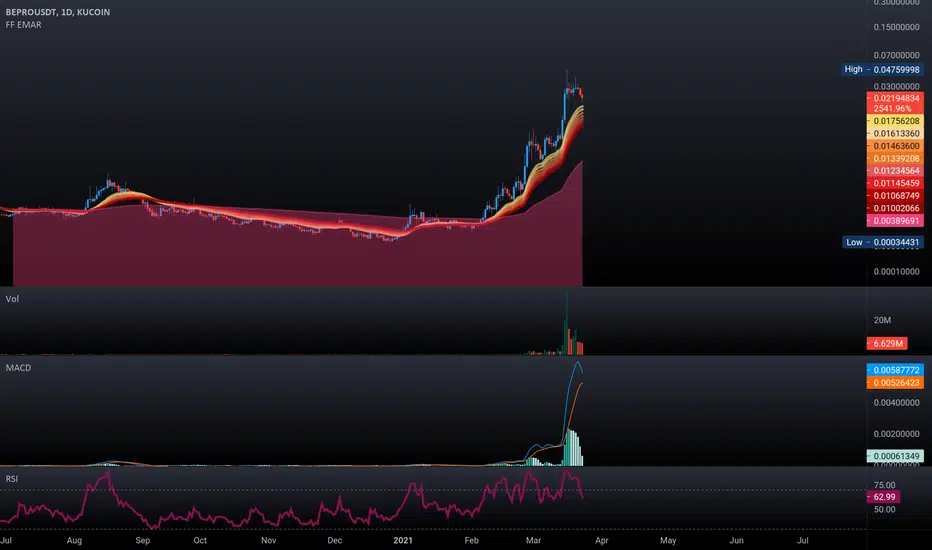Click the 62.99 RSI value tag
This screenshot has width=932, height=550.
click(x=884, y=496)
